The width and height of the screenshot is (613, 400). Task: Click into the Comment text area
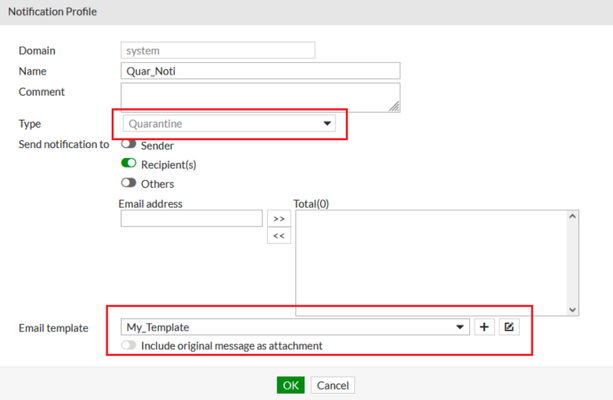click(260, 96)
